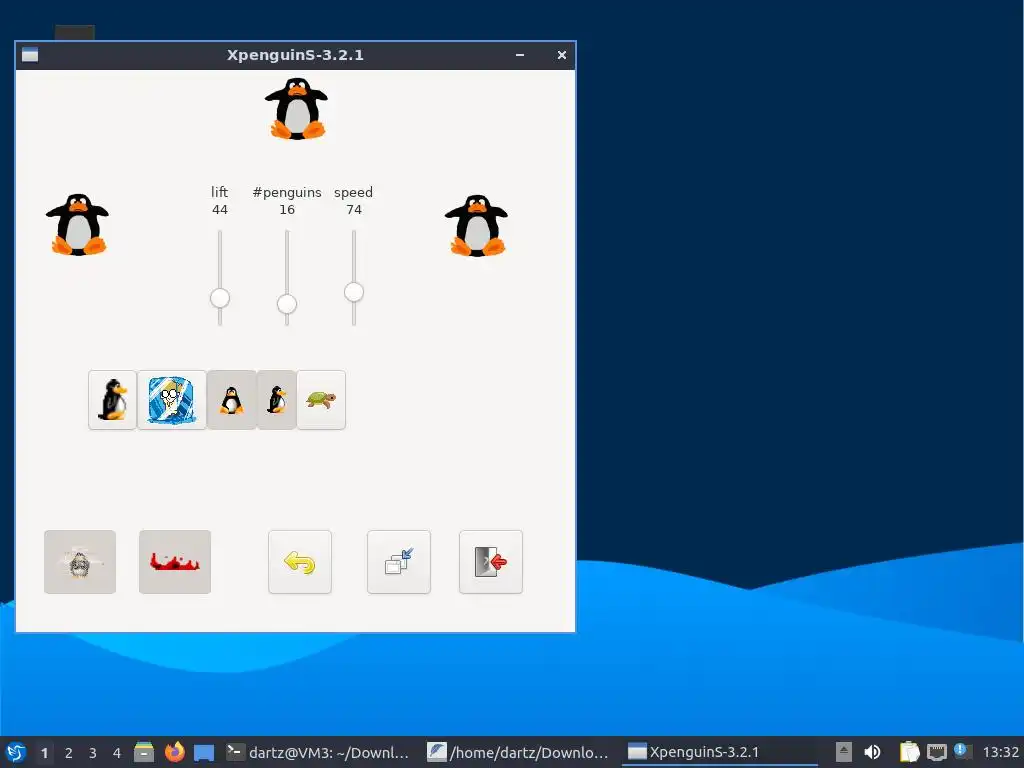Screen dimensions: 1024x768
Task: Open the clipboard manager tray icon
Action: click(x=909, y=752)
